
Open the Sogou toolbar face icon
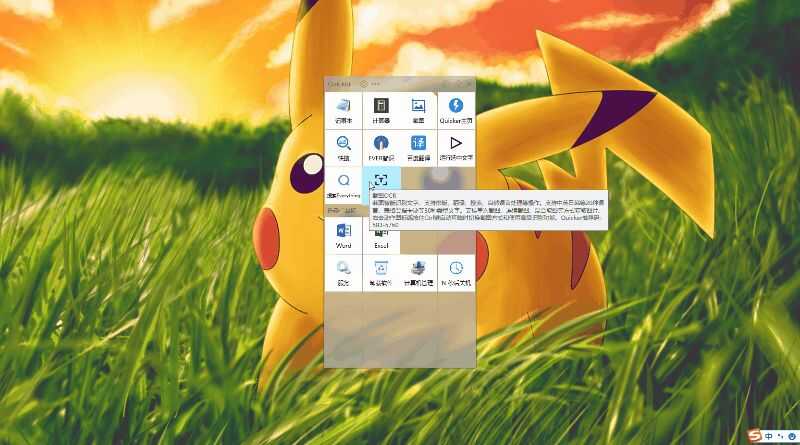coord(792,436)
